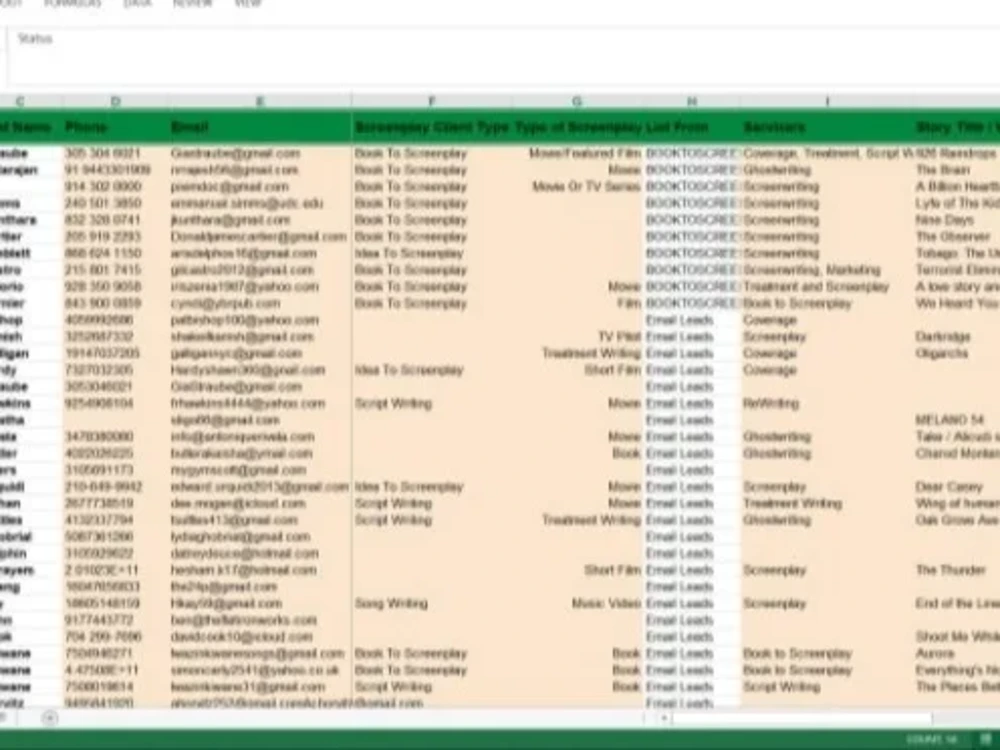1000x750 pixels.
Task: Click the formula bar showing 'Status'
Action: (x=504, y=56)
